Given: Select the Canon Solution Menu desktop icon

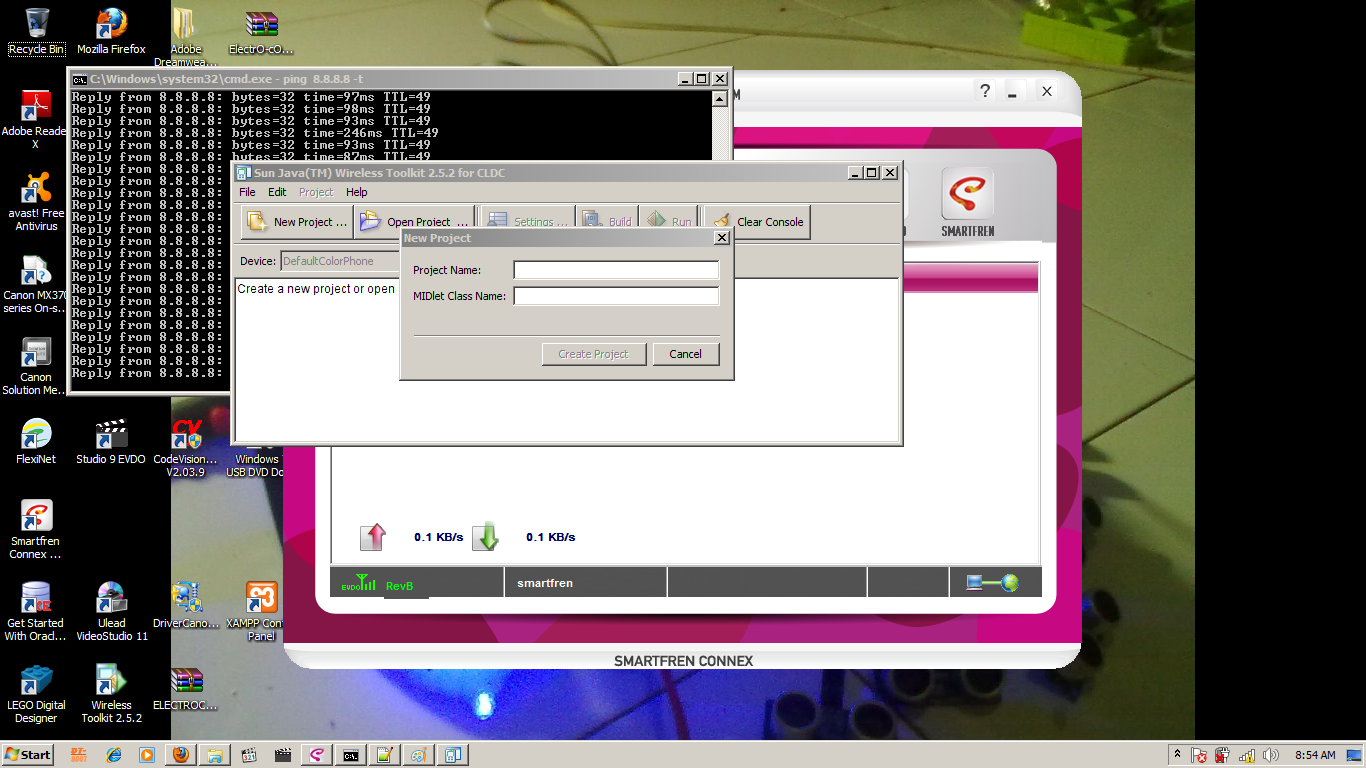Looking at the screenshot, I should click(36, 365).
